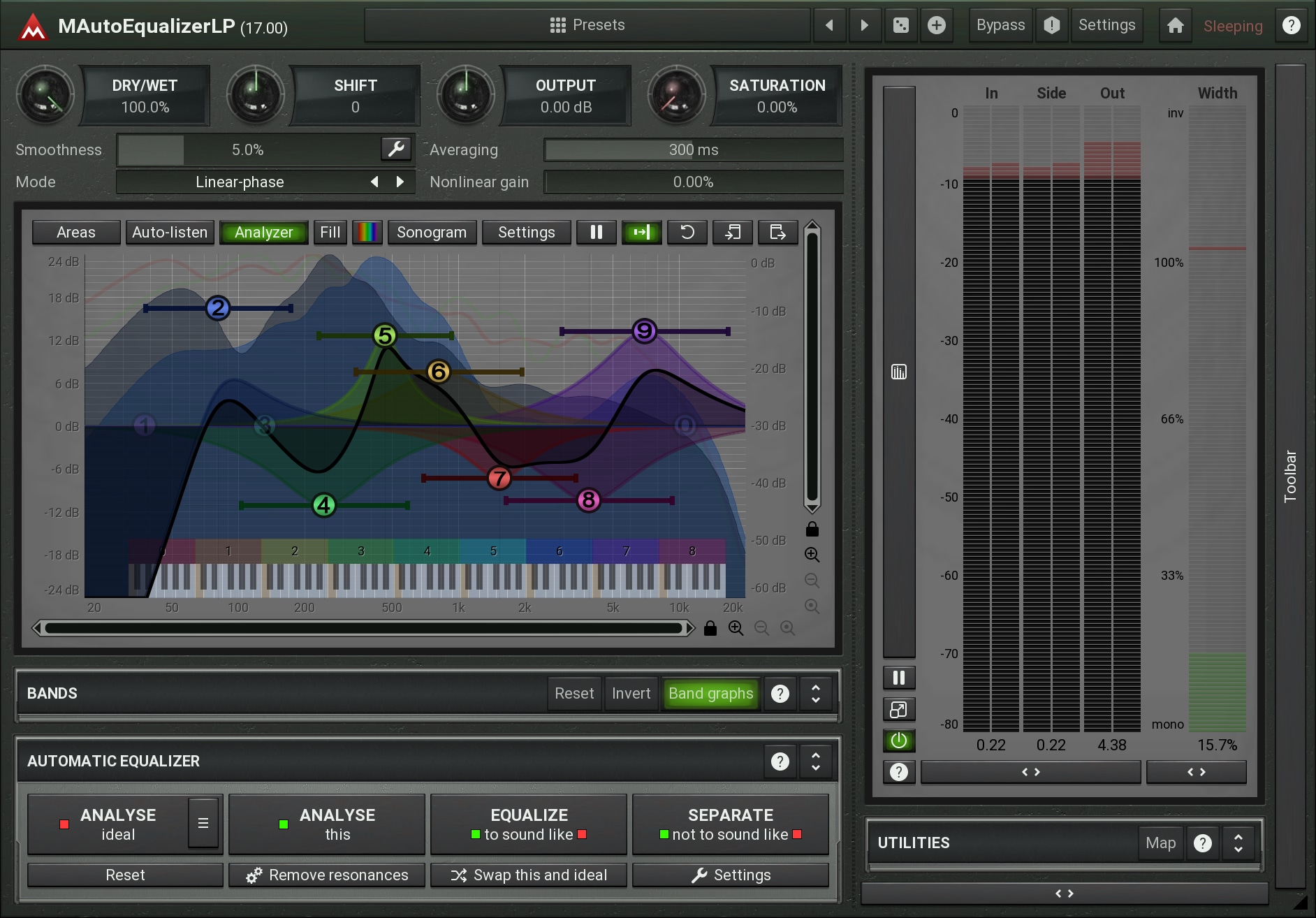
Task: Toggle the Analyzer display button
Action: [264, 232]
